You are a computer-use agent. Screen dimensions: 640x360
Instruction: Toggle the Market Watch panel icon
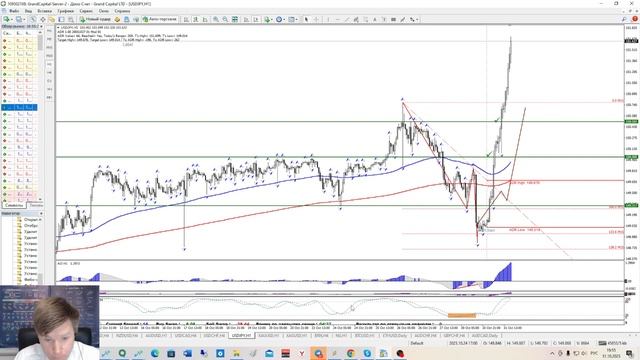pos(33,19)
